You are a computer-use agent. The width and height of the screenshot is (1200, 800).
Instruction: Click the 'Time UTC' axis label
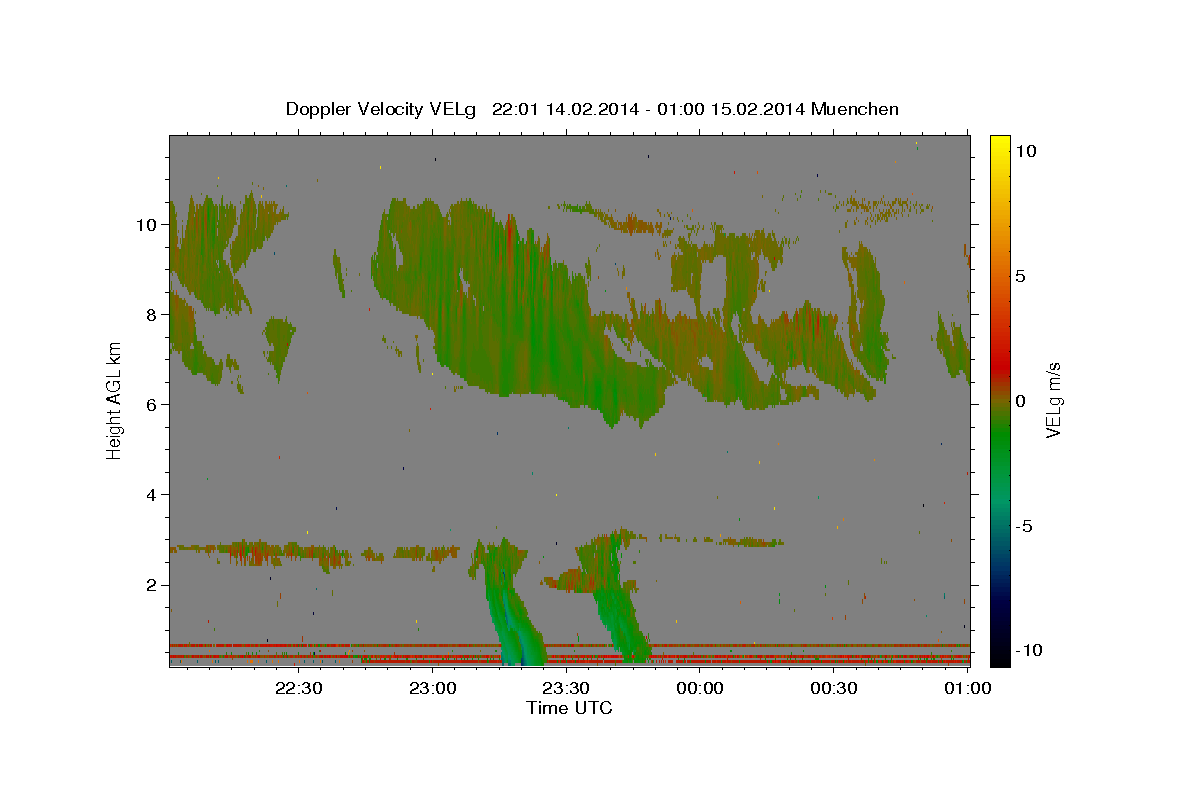click(569, 708)
